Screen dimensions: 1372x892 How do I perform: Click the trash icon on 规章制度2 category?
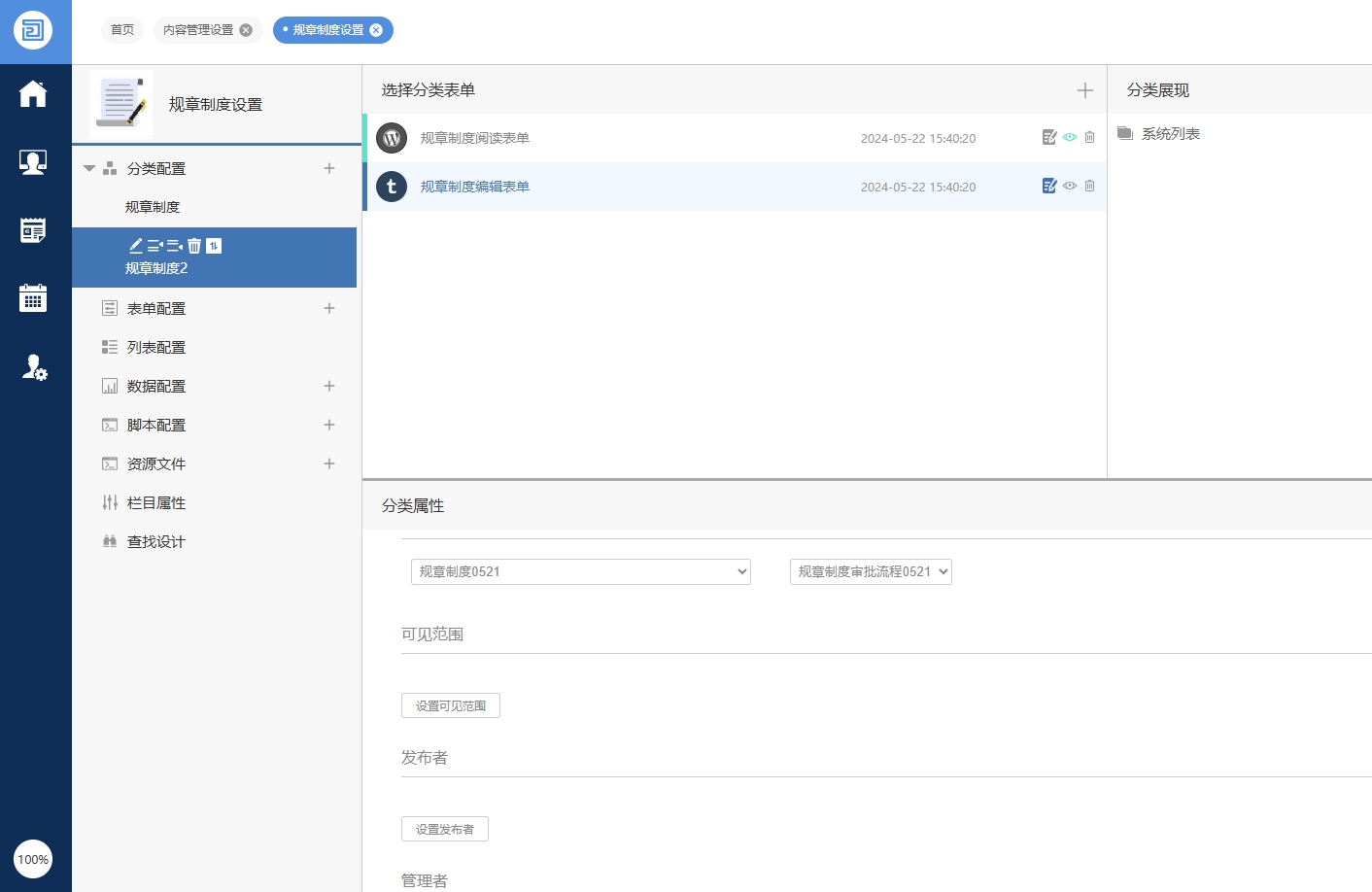(194, 246)
